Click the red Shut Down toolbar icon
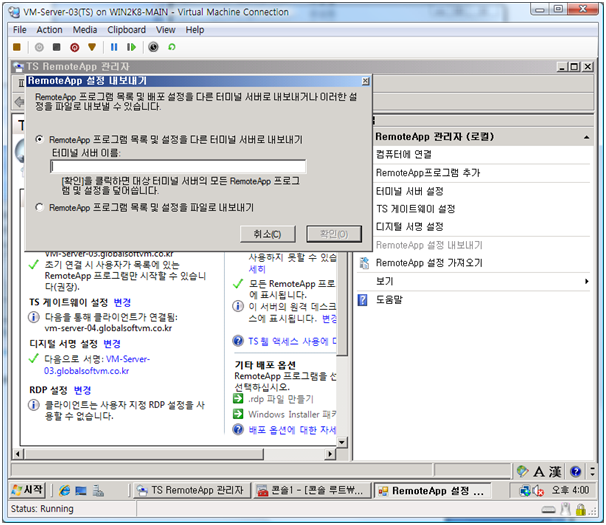The width and height of the screenshot is (606, 525). (75, 47)
